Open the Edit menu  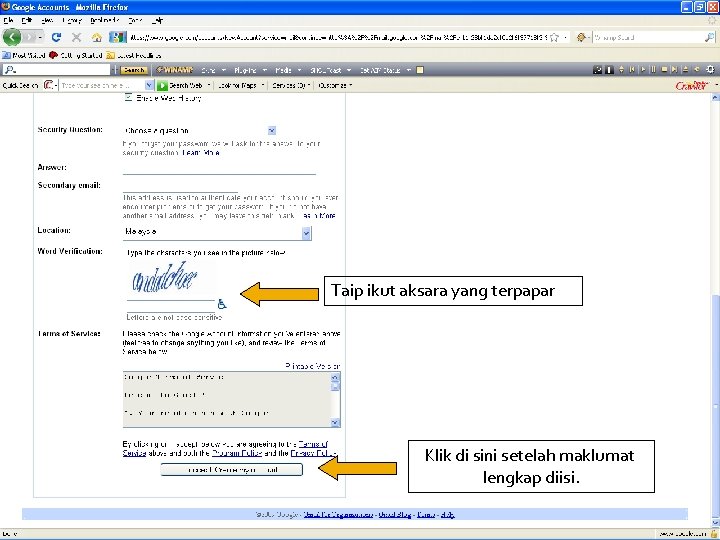click(x=27, y=20)
